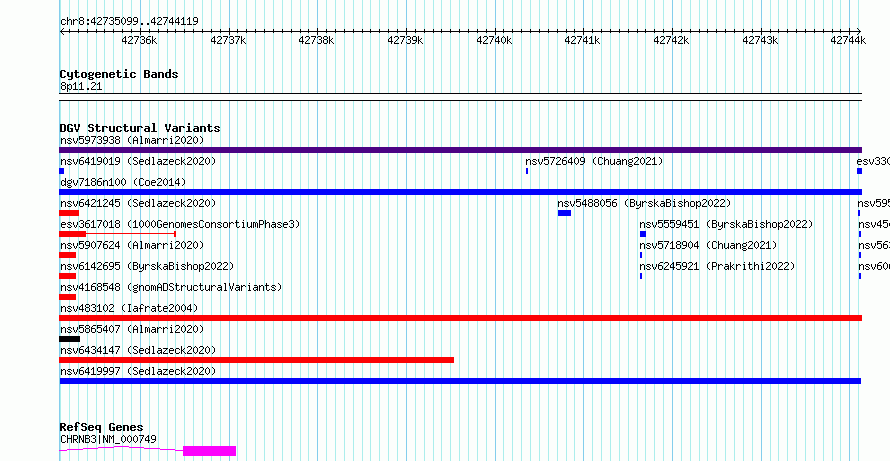Click the 42742k ruler tick label

click(671, 40)
